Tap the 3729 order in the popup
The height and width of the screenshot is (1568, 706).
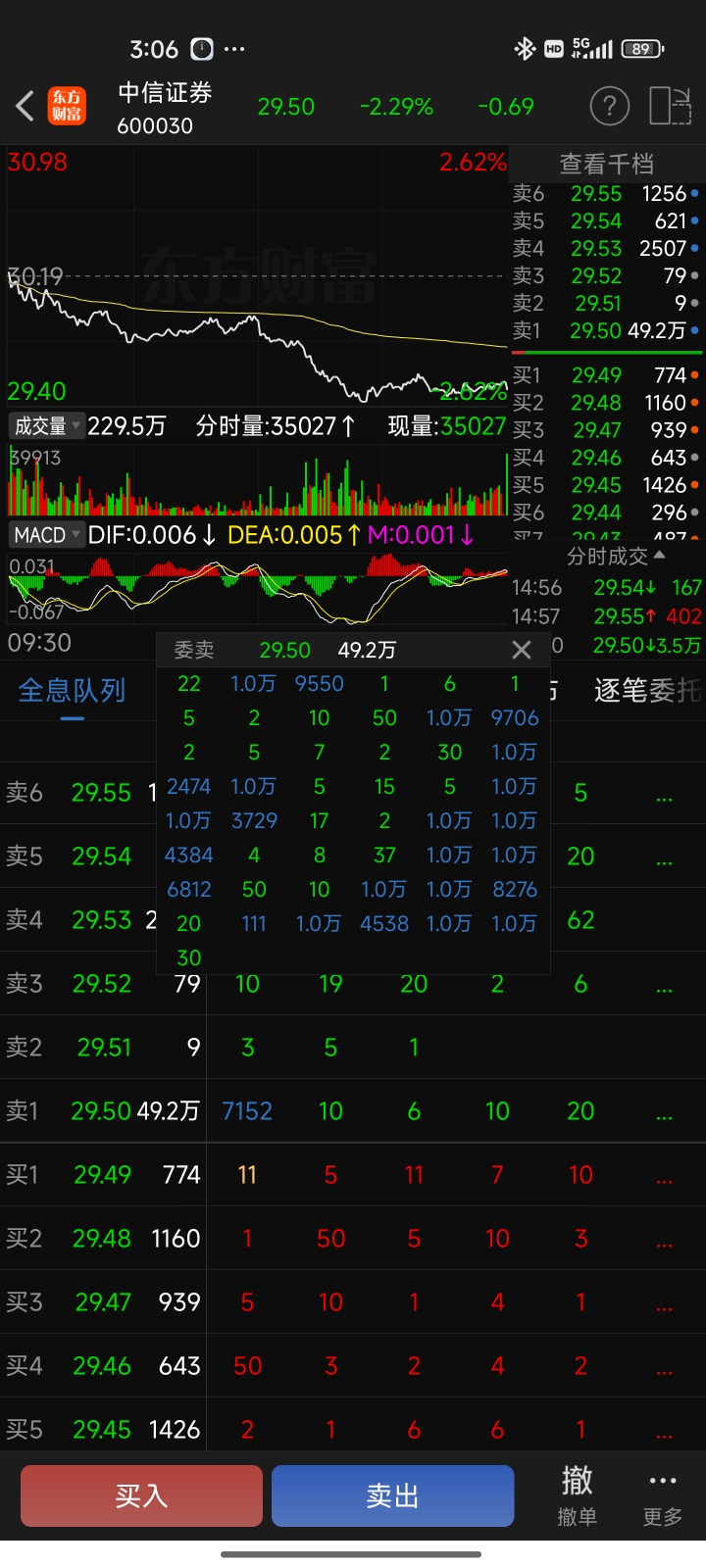[x=254, y=821]
